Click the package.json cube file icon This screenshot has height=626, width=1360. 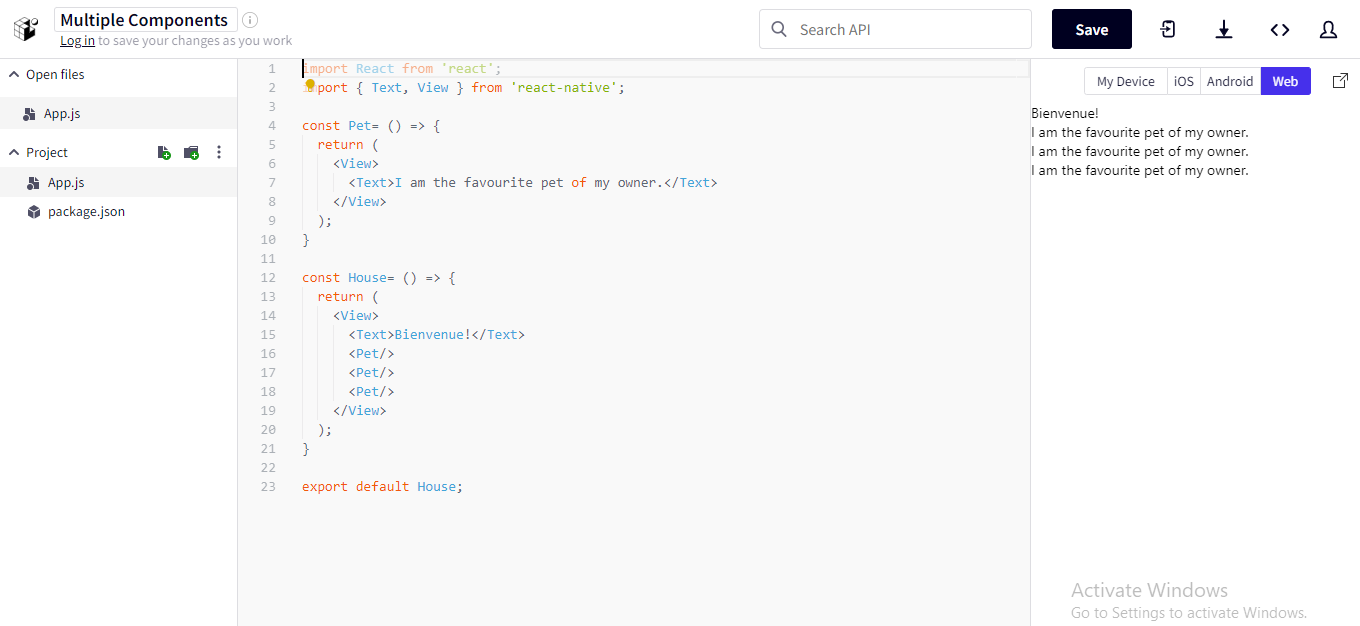coord(34,212)
